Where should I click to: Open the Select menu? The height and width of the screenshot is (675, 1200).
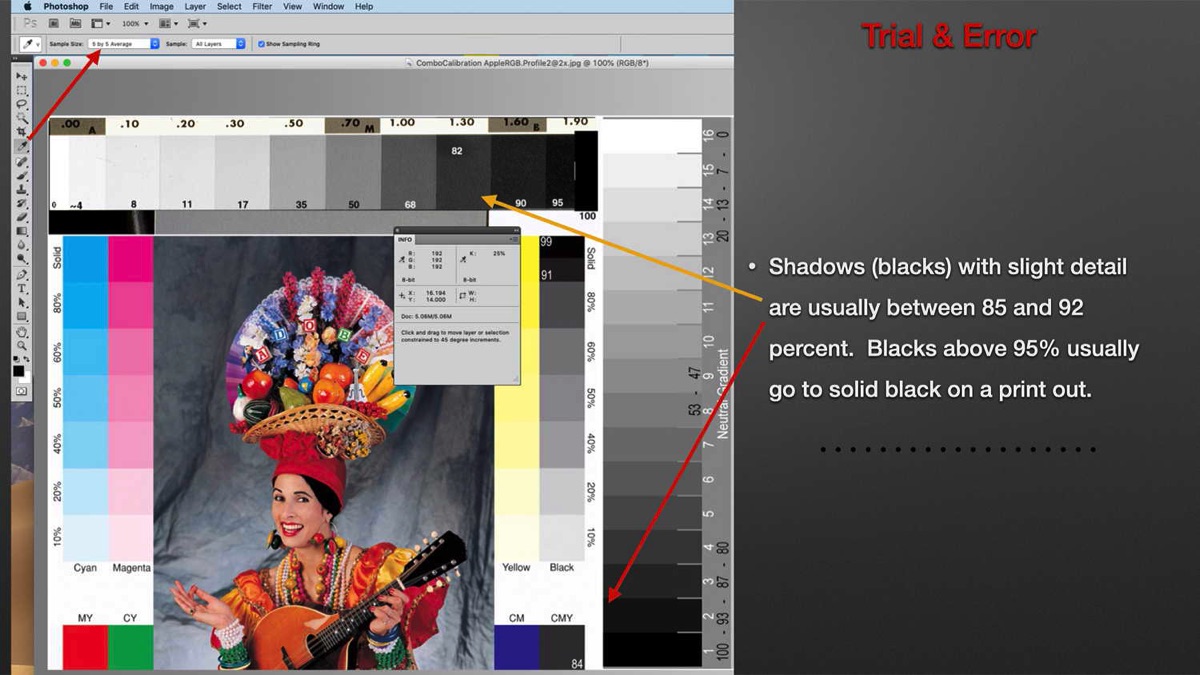click(x=229, y=6)
